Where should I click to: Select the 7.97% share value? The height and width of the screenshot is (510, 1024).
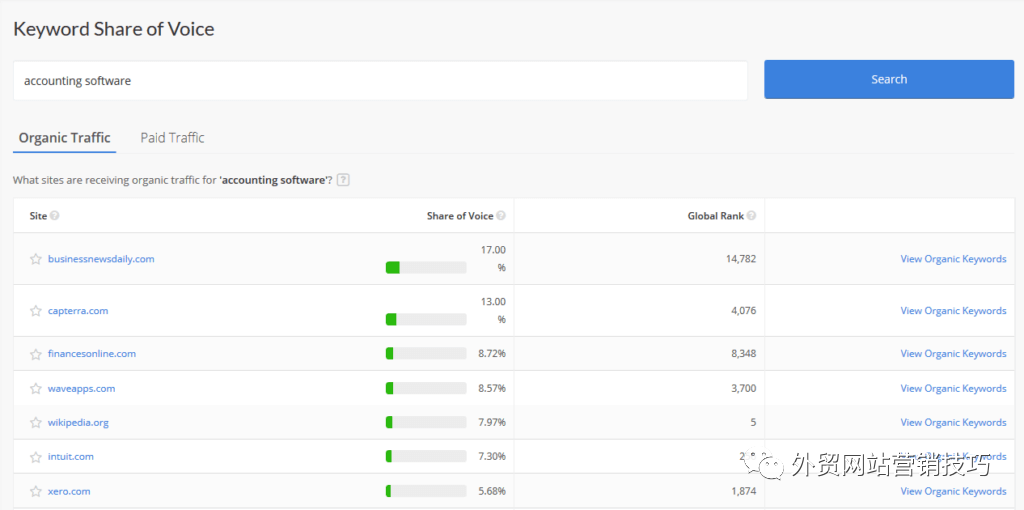492,422
